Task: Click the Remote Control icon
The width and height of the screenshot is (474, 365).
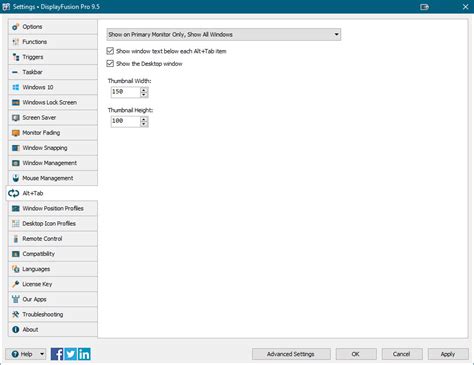Action: [15, 239]
